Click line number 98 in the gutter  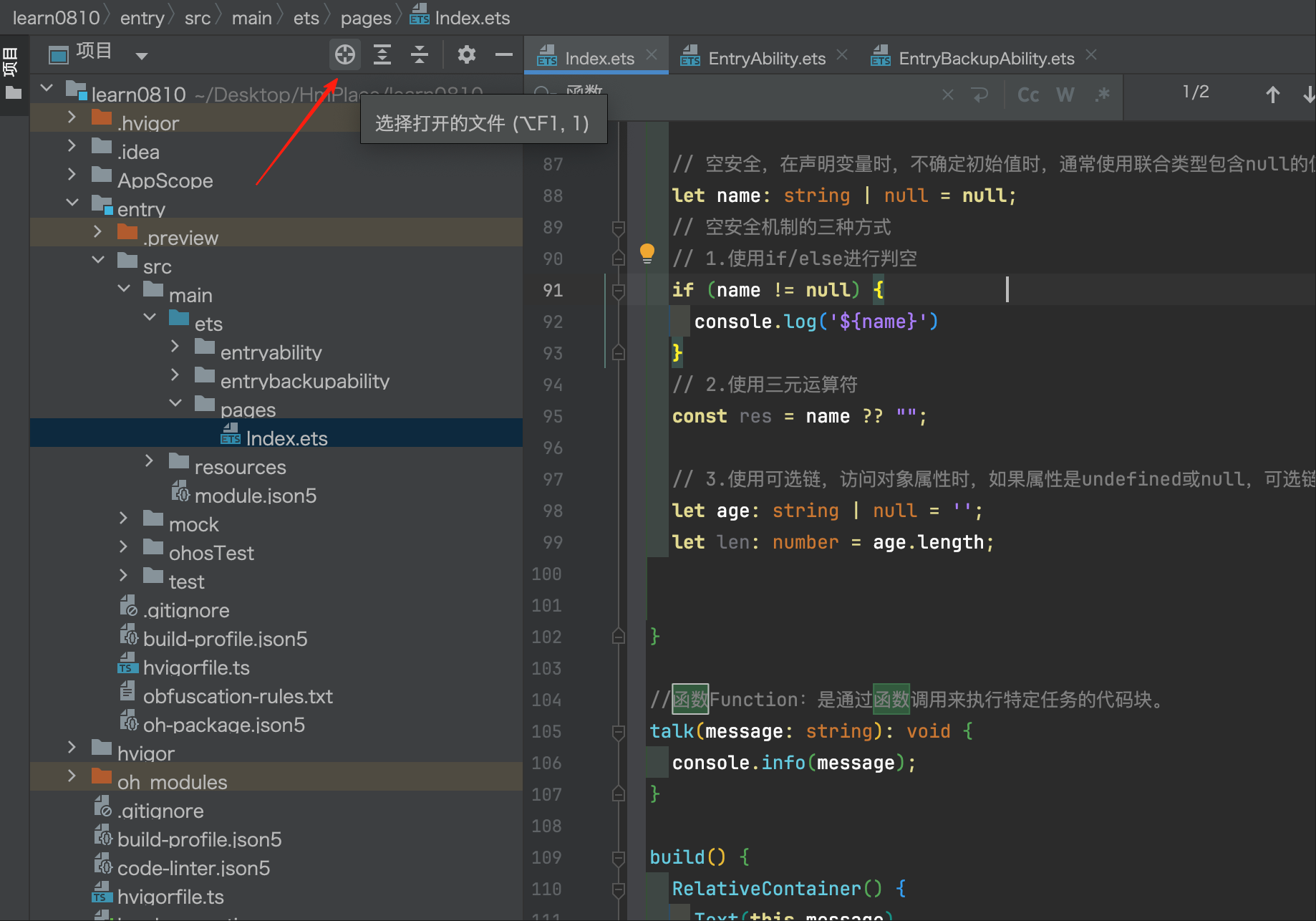click(553, 511)
